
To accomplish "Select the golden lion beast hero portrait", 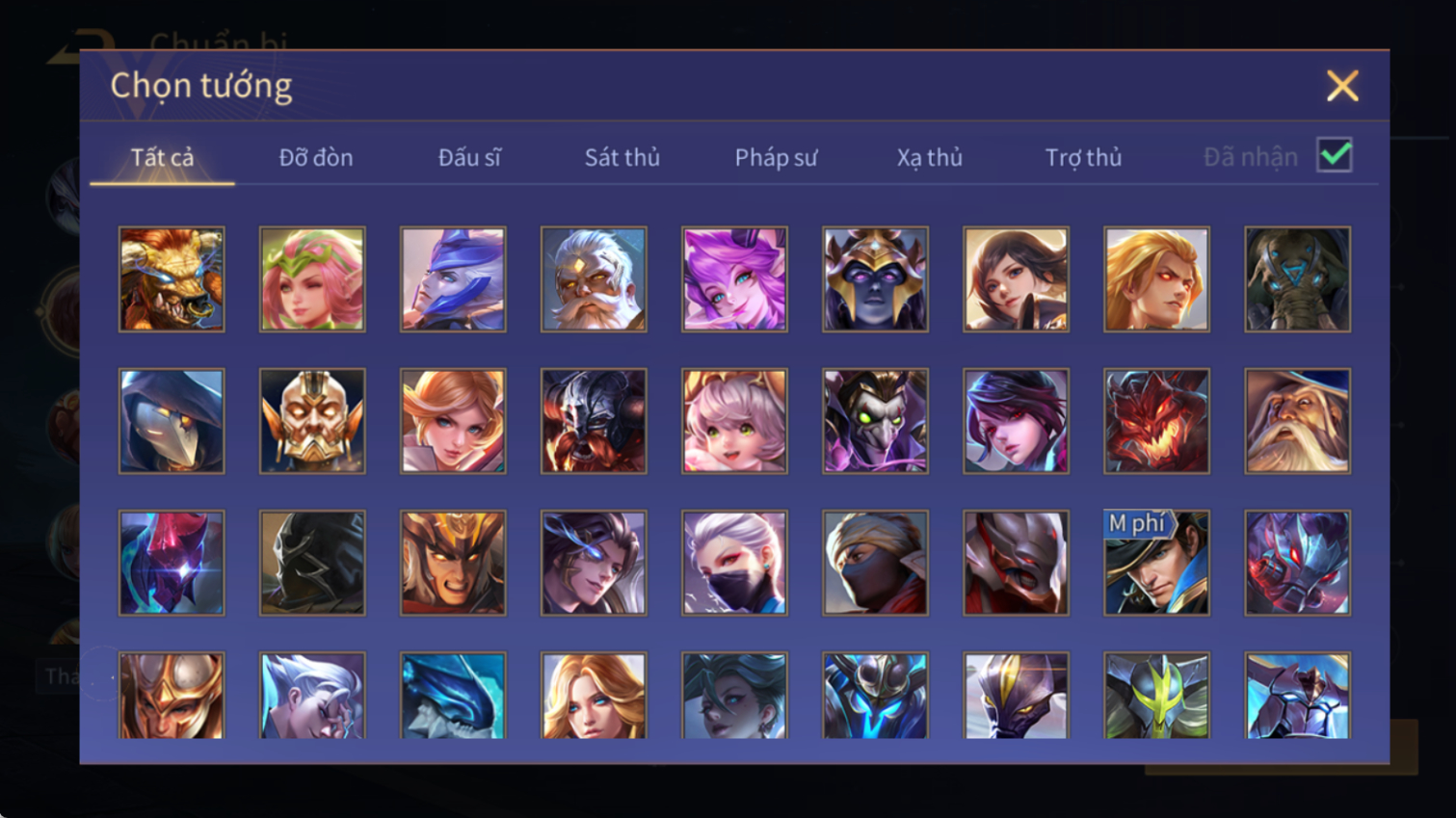I will coord(172,279).
